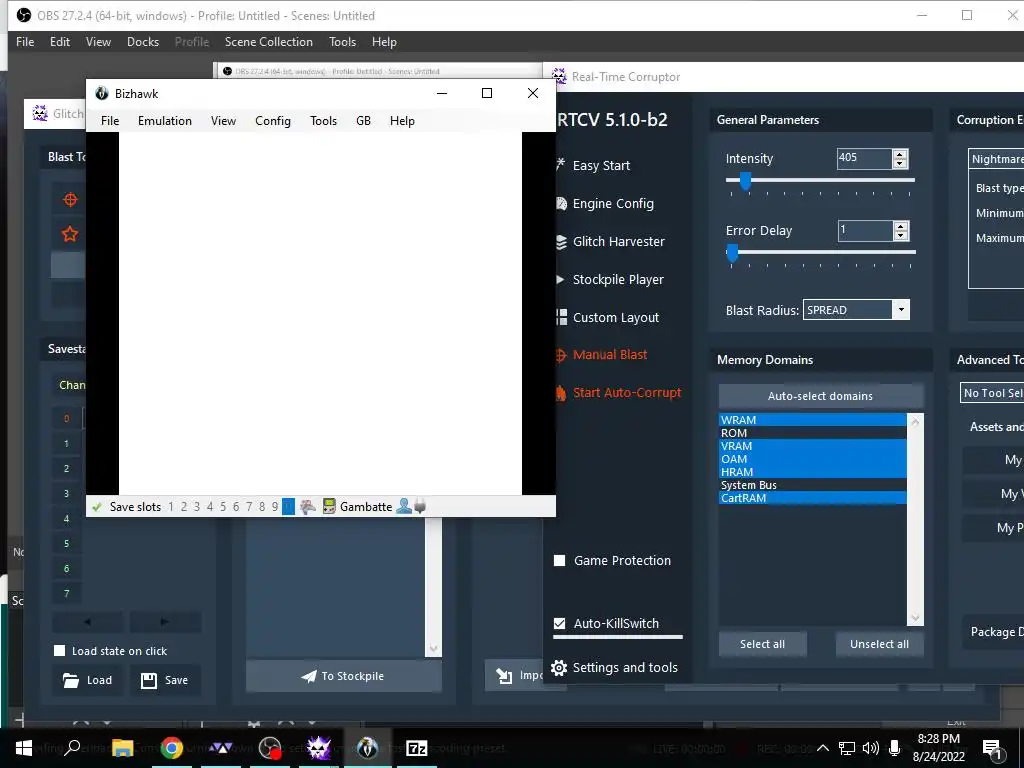
Task: Open File Explorer from taskbar
Action: coord(123,748)
